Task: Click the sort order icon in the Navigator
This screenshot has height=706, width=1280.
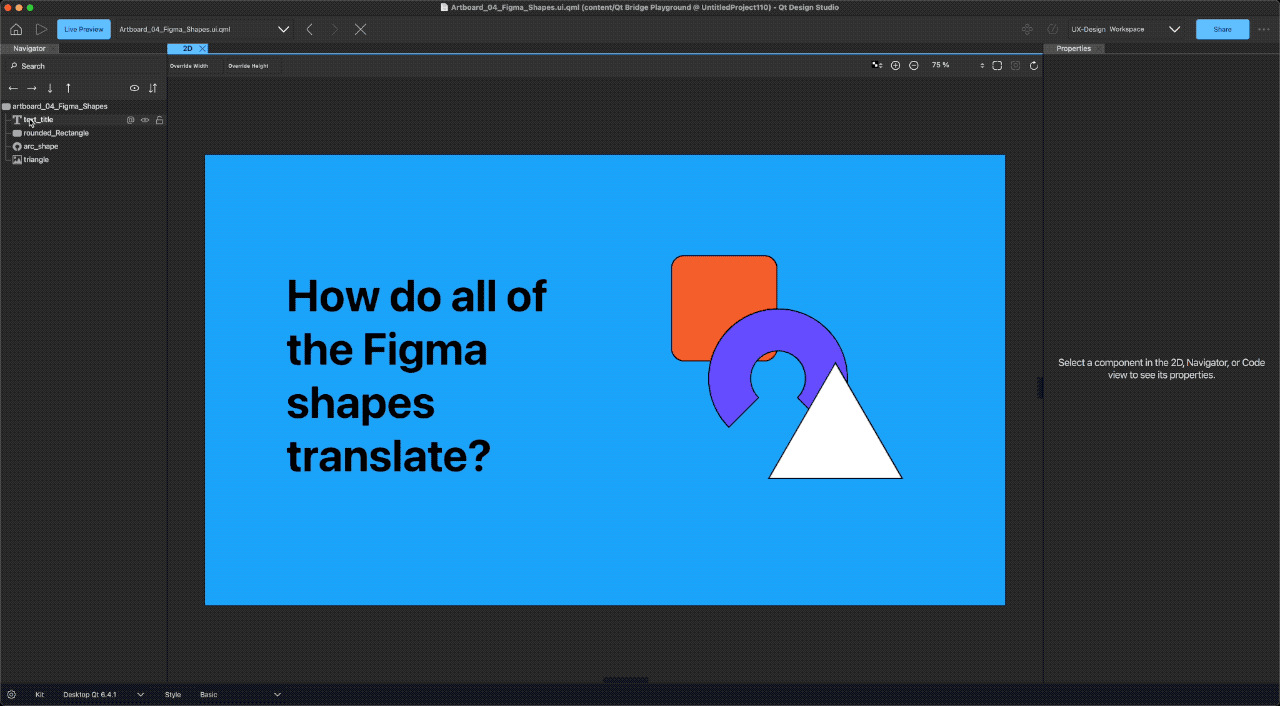Action: pos(152,88)
